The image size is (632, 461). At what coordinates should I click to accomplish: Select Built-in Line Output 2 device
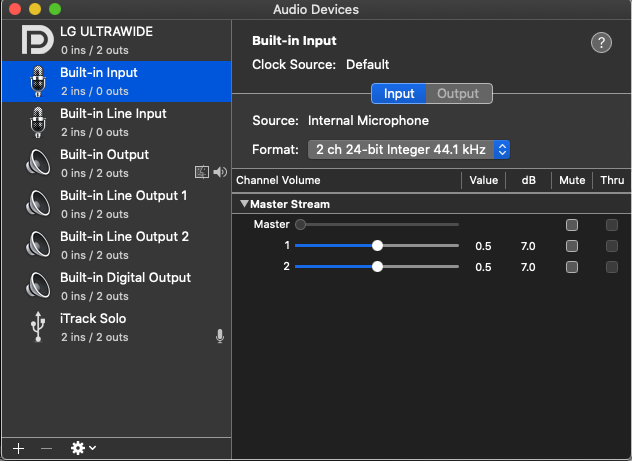click(x=116, y=245)
